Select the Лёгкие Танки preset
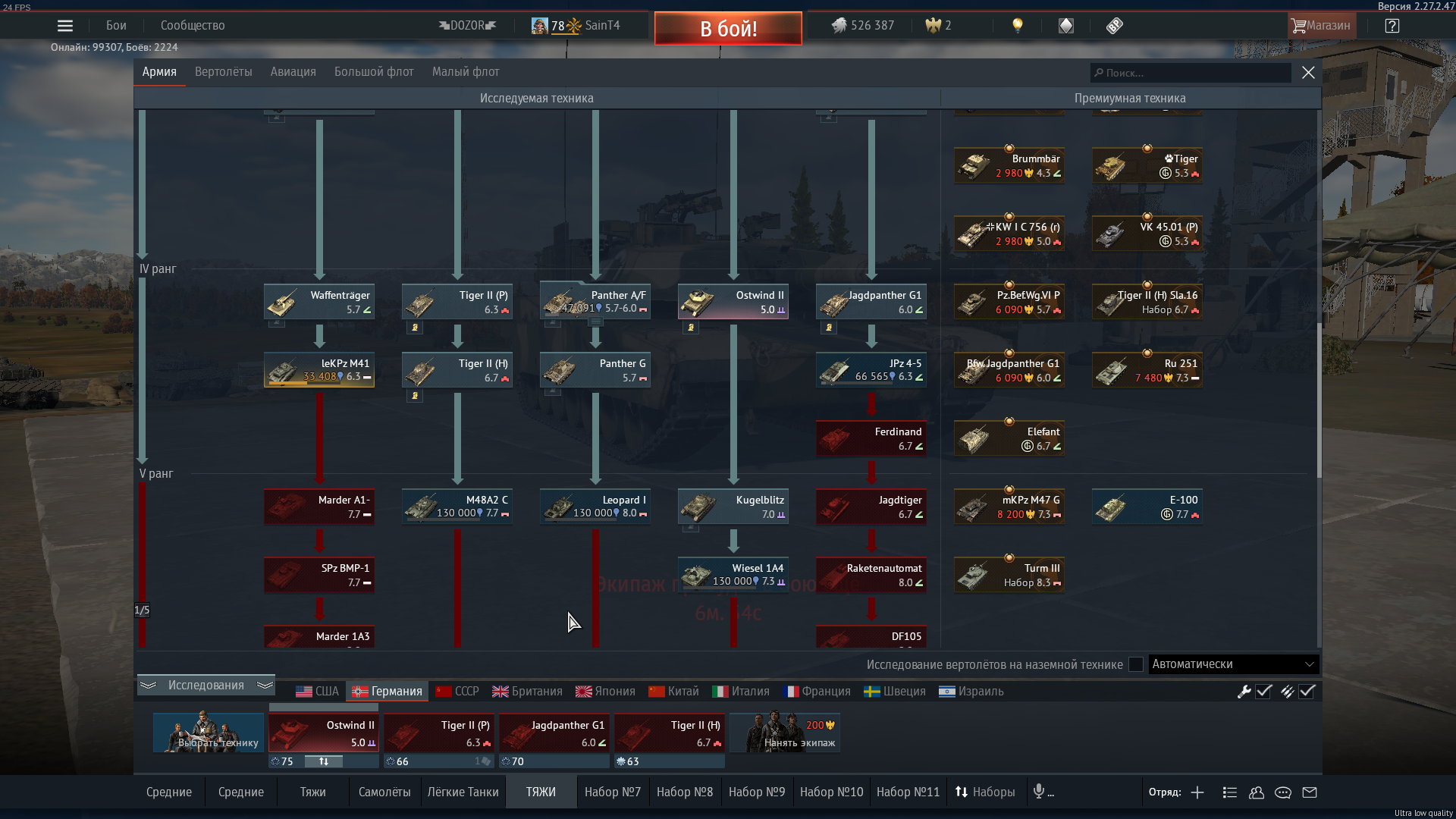Image resolution: width=1456 pixels, height=819 pixels. point(463,792)
